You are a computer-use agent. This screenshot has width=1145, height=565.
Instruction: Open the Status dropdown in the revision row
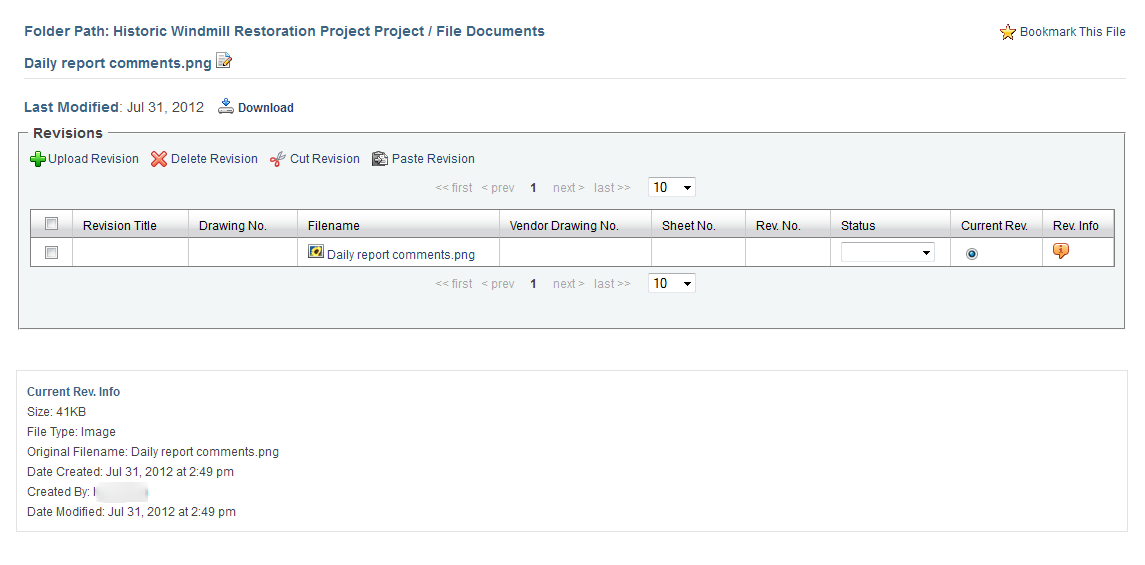pos(888,253)
